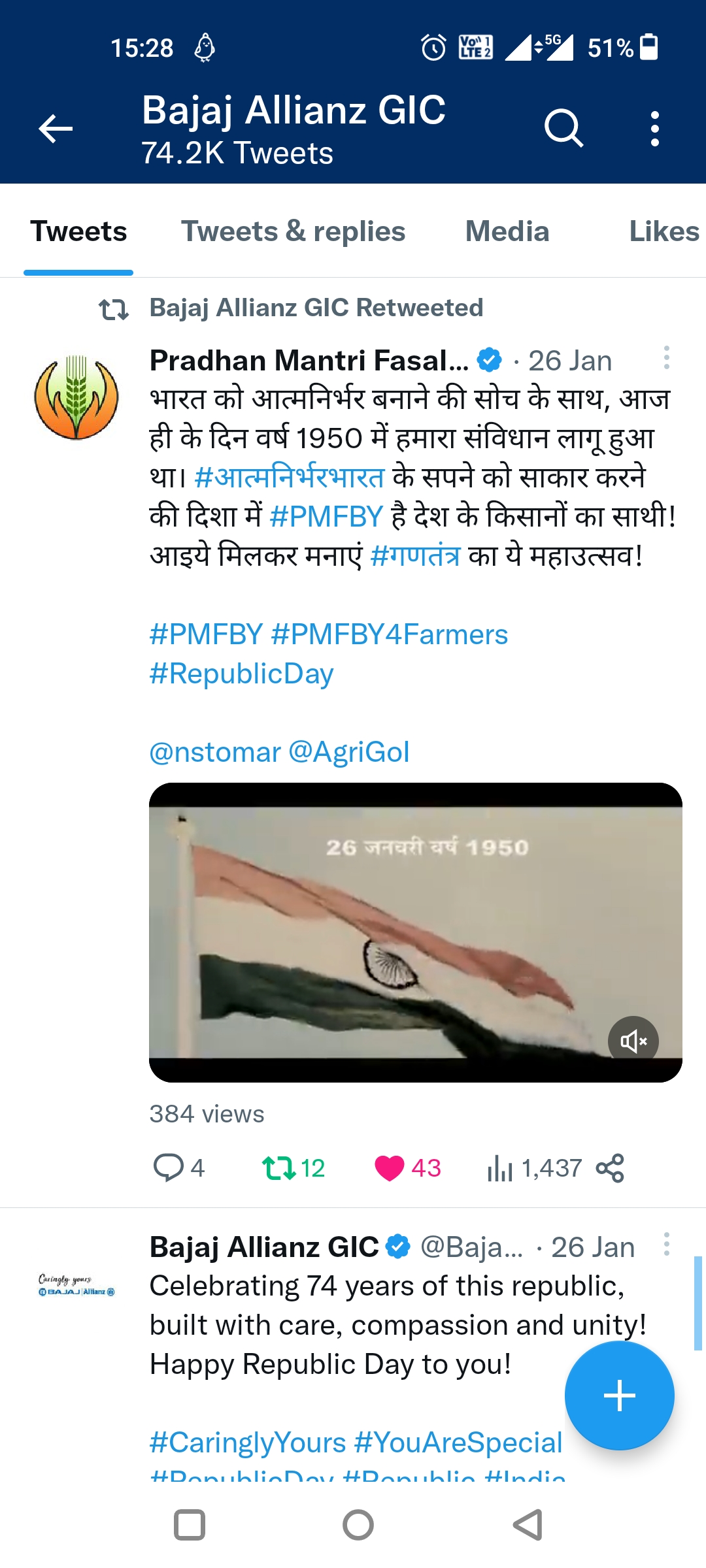Image resolution: width=706 pixels, height=1568 pixels.
Task: Compose a new tweet with plus button
Action: tap(619, 1396)
